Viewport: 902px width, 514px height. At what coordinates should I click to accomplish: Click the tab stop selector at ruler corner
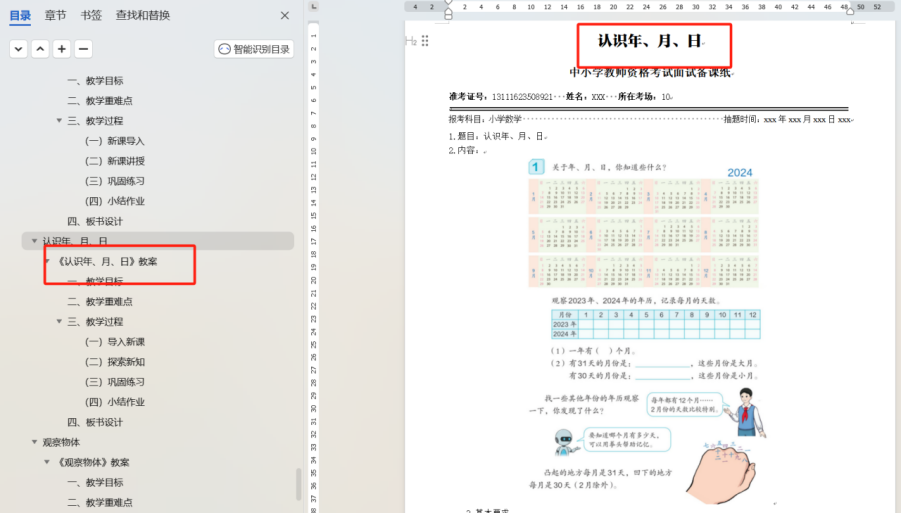tap(313, 6)
